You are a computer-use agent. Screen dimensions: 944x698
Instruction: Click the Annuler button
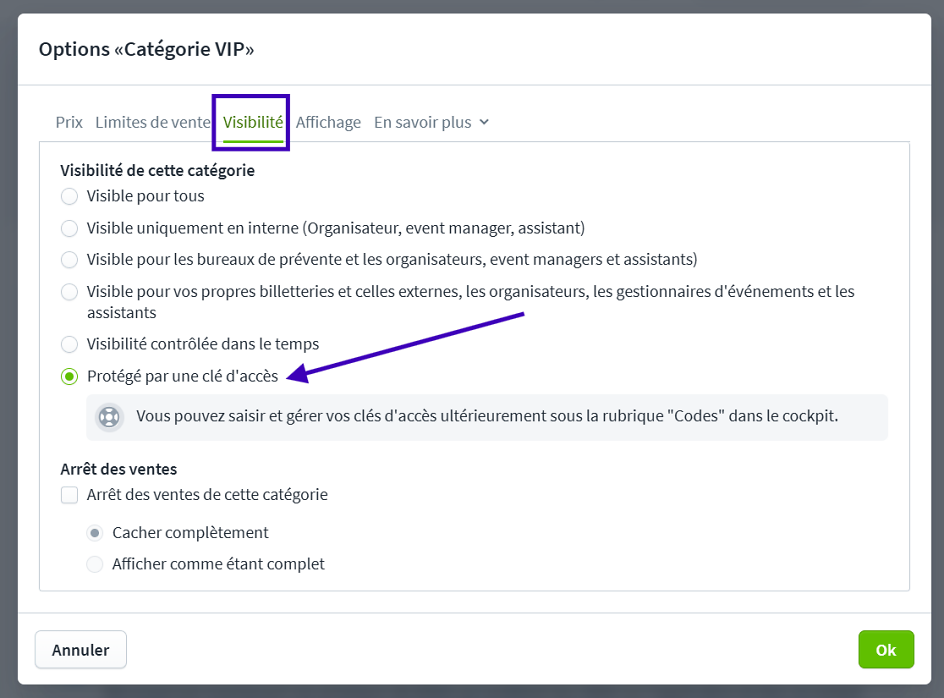tap(80, 650)
